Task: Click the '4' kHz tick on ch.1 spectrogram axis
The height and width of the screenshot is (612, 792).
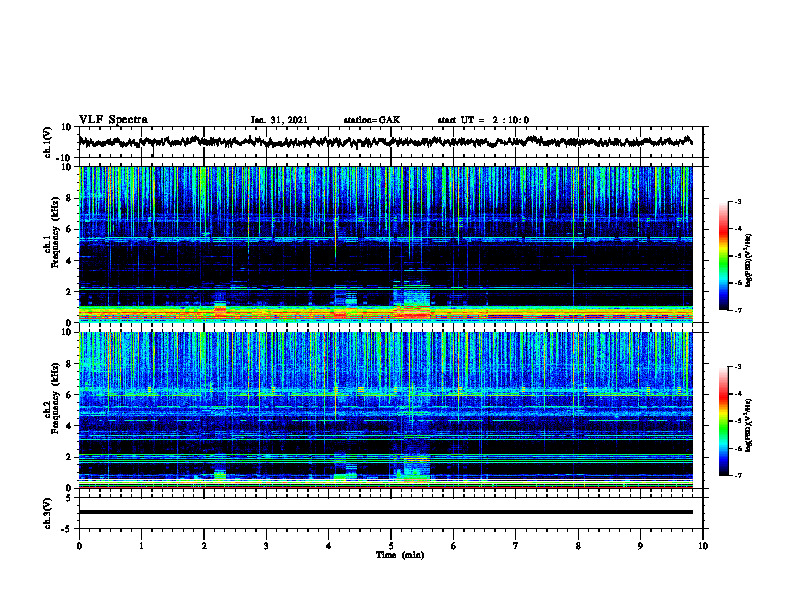Action: click(x=69, y=261)
